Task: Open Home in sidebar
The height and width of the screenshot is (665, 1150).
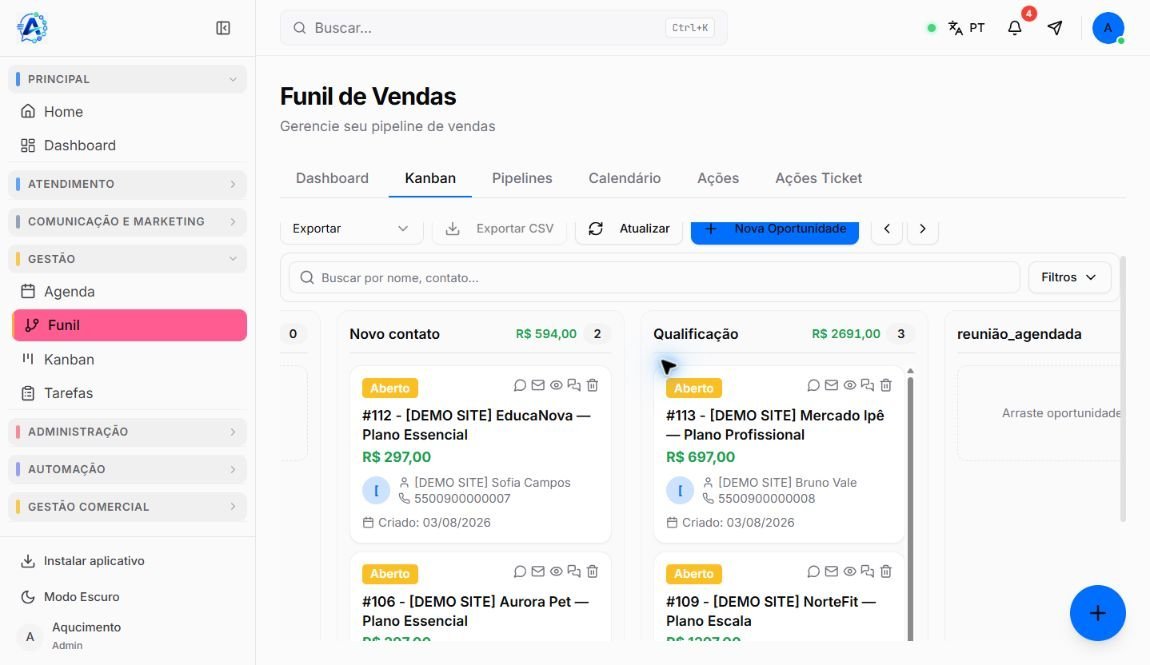Action: 129,111
